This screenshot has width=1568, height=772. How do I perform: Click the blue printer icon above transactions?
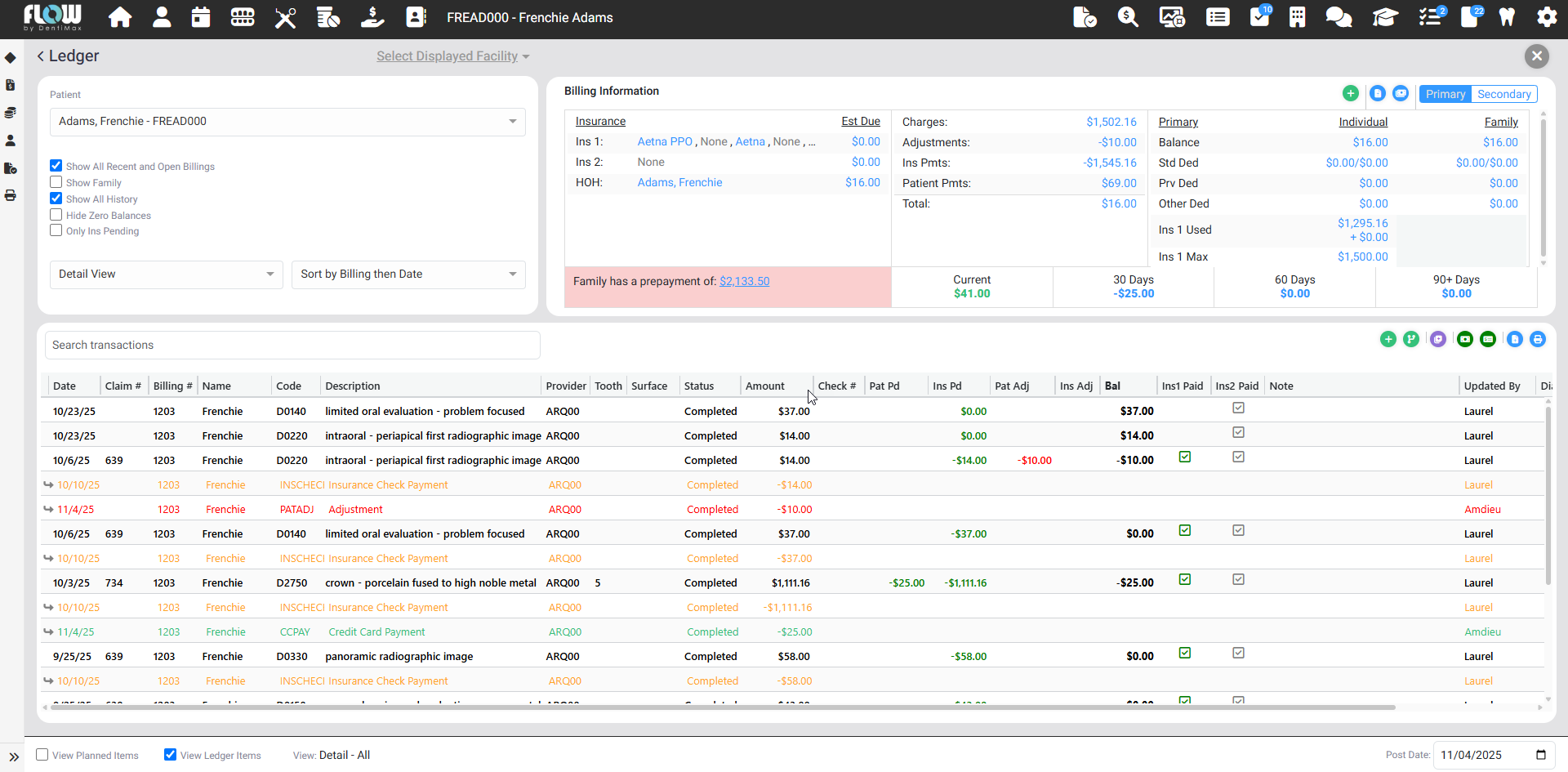(x=1538, y=339)
